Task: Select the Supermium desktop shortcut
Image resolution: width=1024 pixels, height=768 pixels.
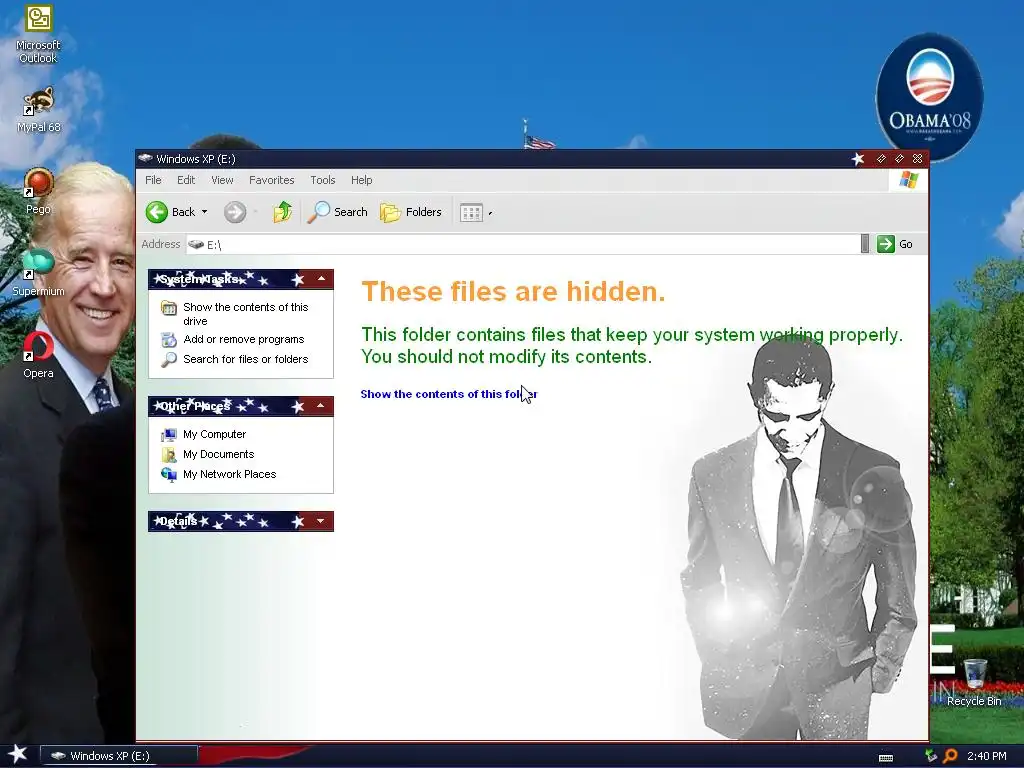Action: [38, 273]
